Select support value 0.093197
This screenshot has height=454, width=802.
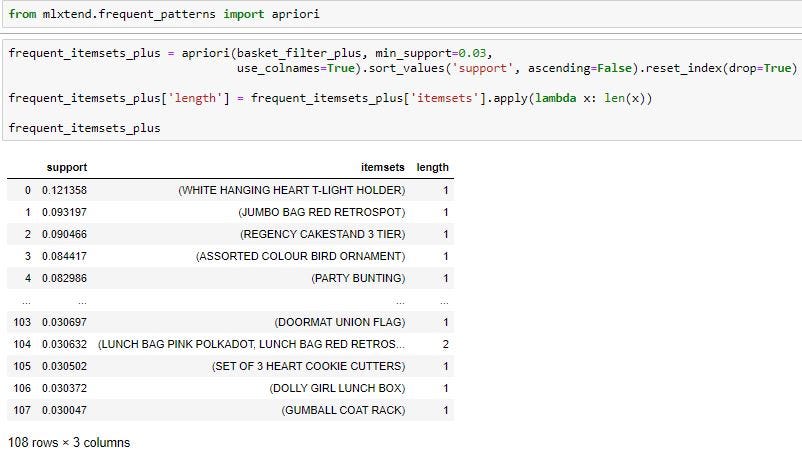[64, 212]
